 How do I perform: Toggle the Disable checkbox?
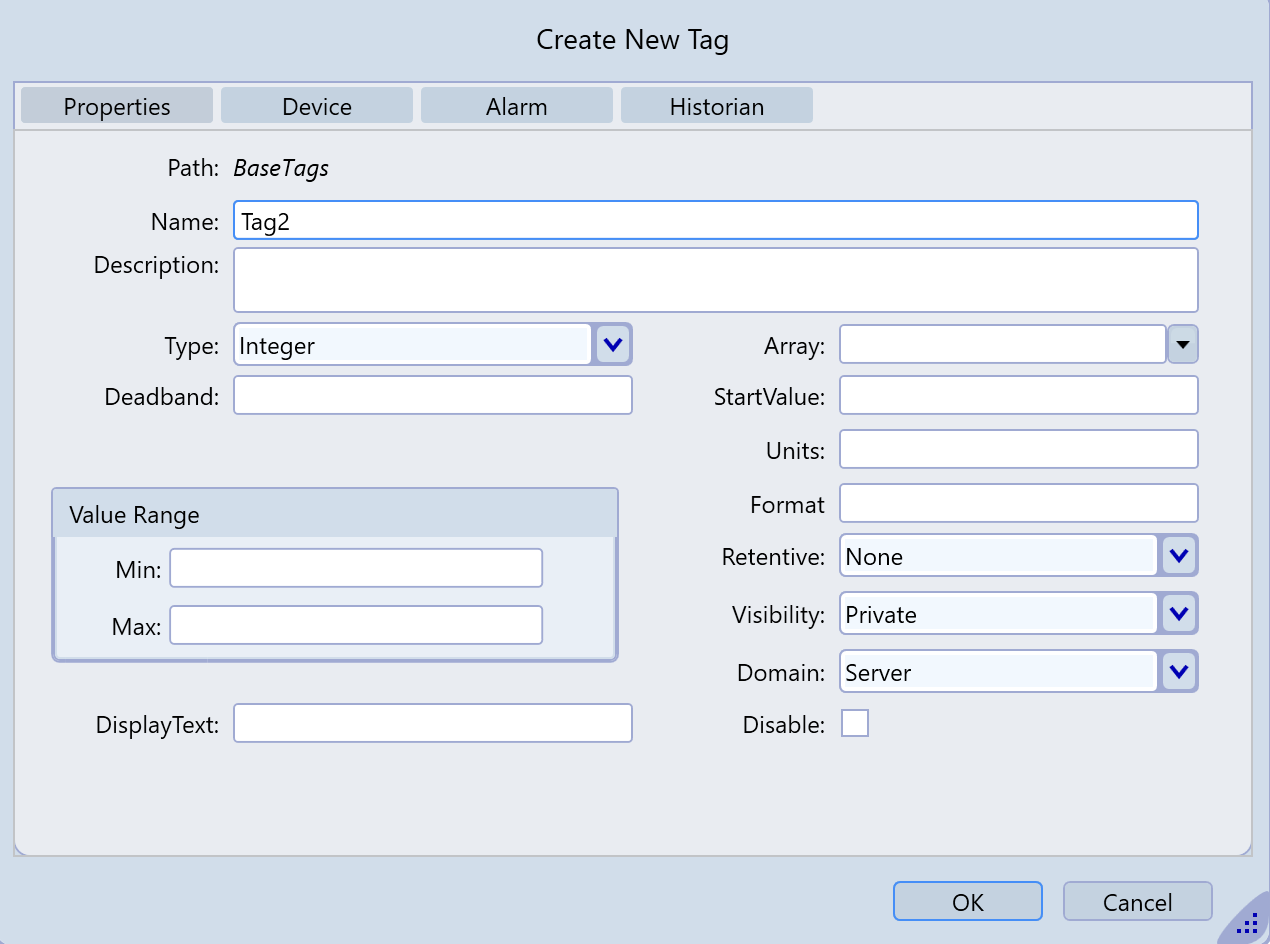[855, 723]
